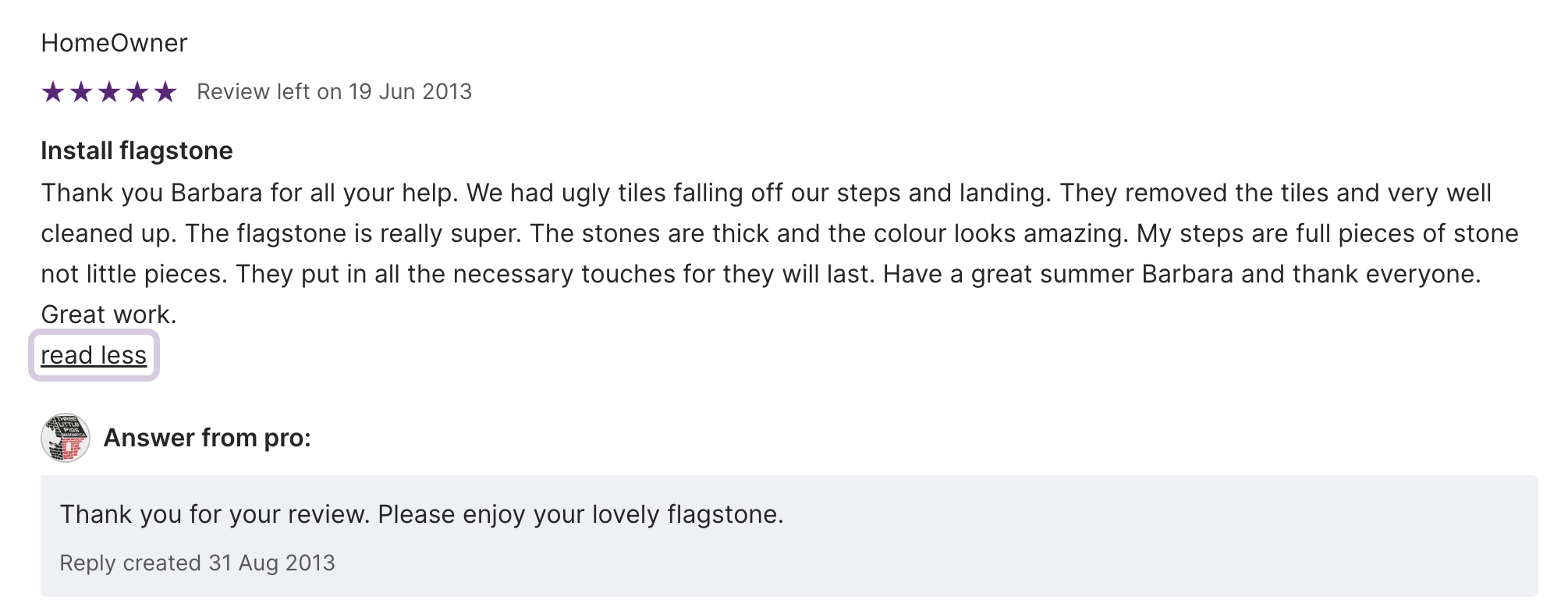Click the fourth purple rating star
Viewport: 1568px width, 604px height.
(137, 92)
